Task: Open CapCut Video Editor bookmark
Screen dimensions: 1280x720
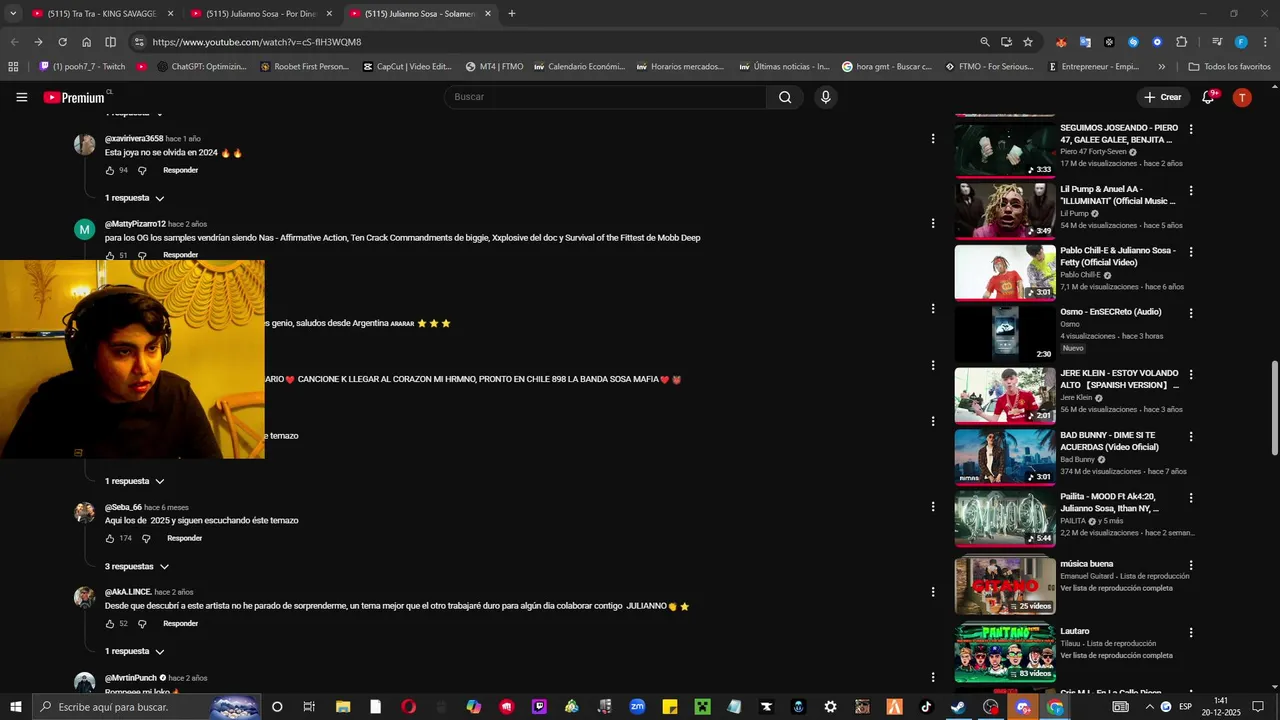Action: (407, 67)
